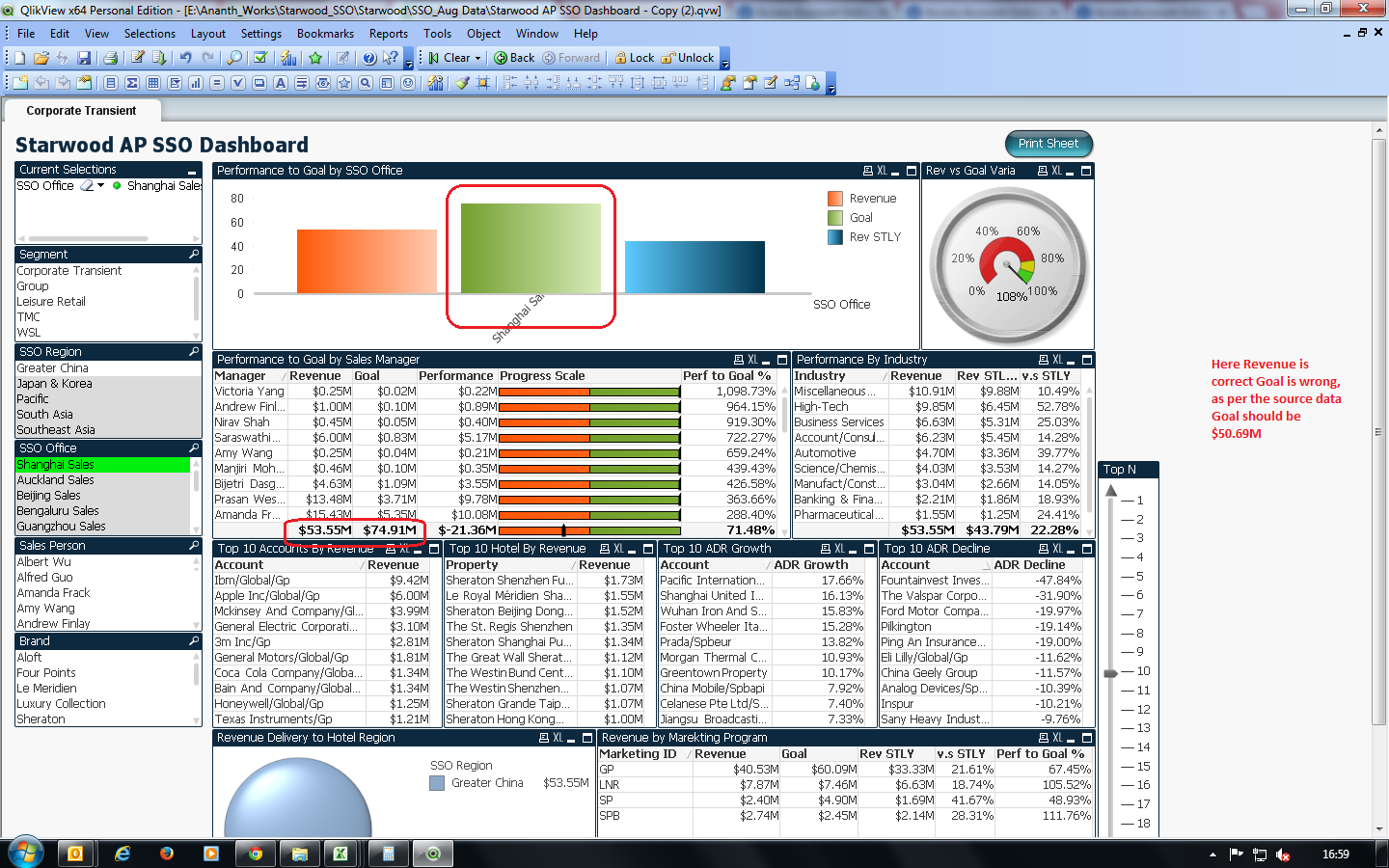Click the Back navigation button

click(514, 58)
